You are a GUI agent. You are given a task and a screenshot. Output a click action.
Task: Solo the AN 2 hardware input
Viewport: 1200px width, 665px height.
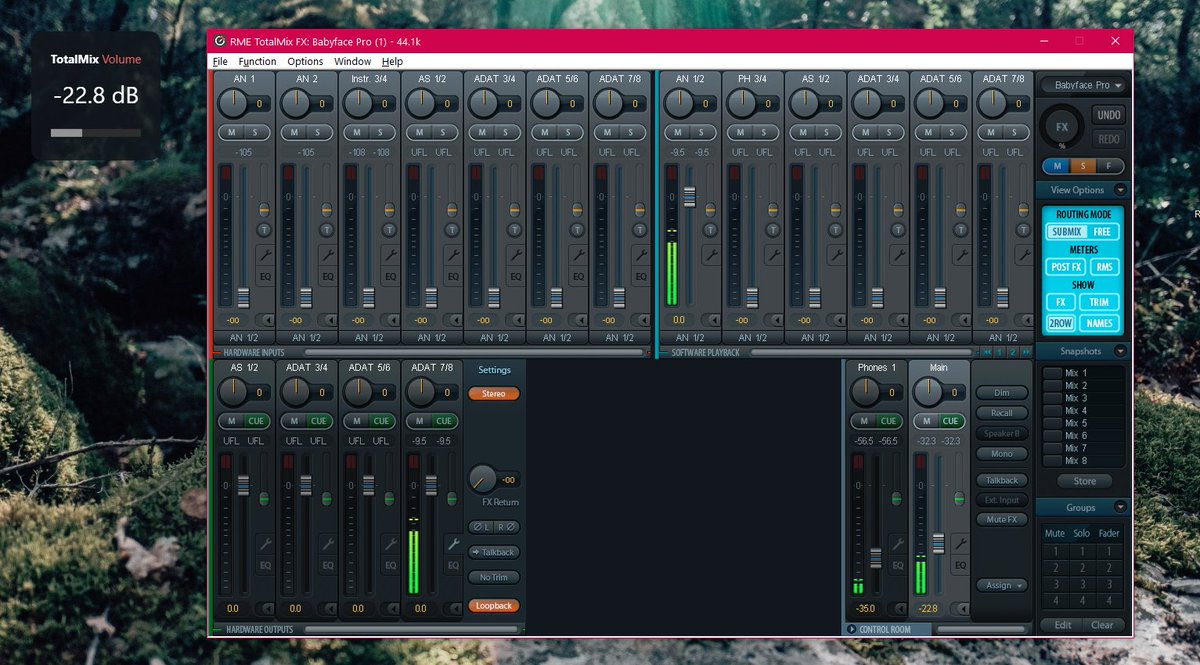pos(317,132)
